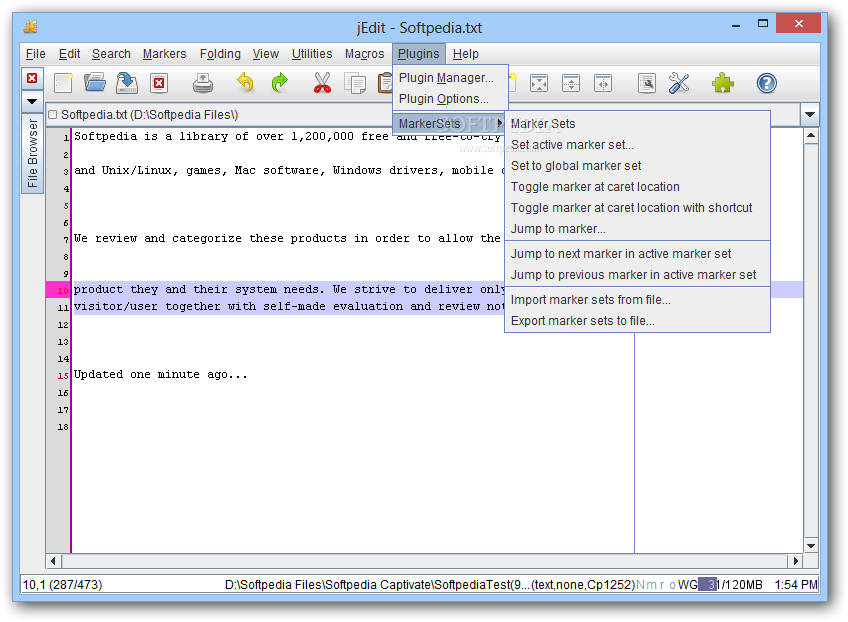Viewport: 848px width, 622px height.
Task: Choose Set active marker set...
Action: point(637,145)
